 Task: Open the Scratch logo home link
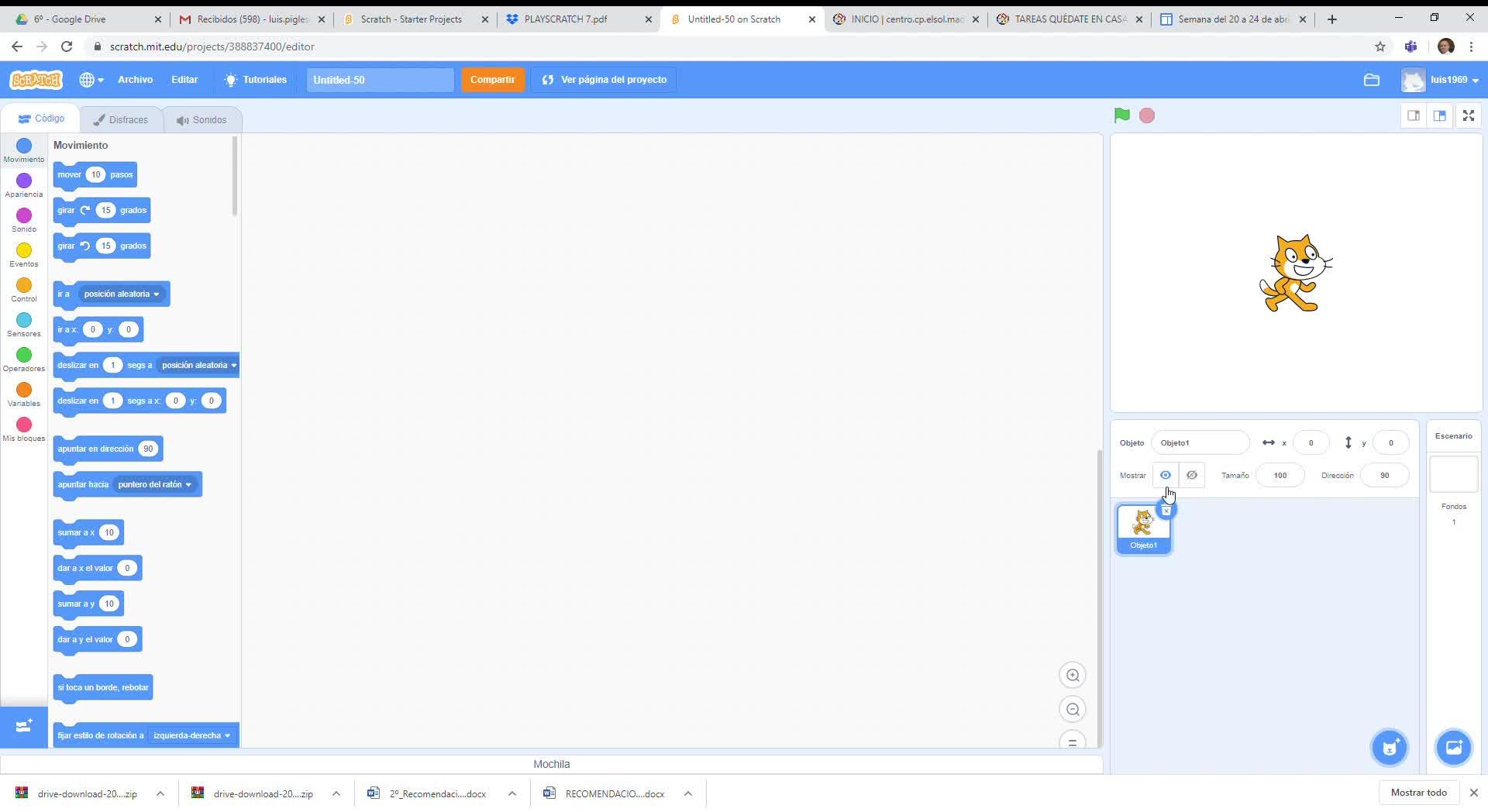pos(36,80)
